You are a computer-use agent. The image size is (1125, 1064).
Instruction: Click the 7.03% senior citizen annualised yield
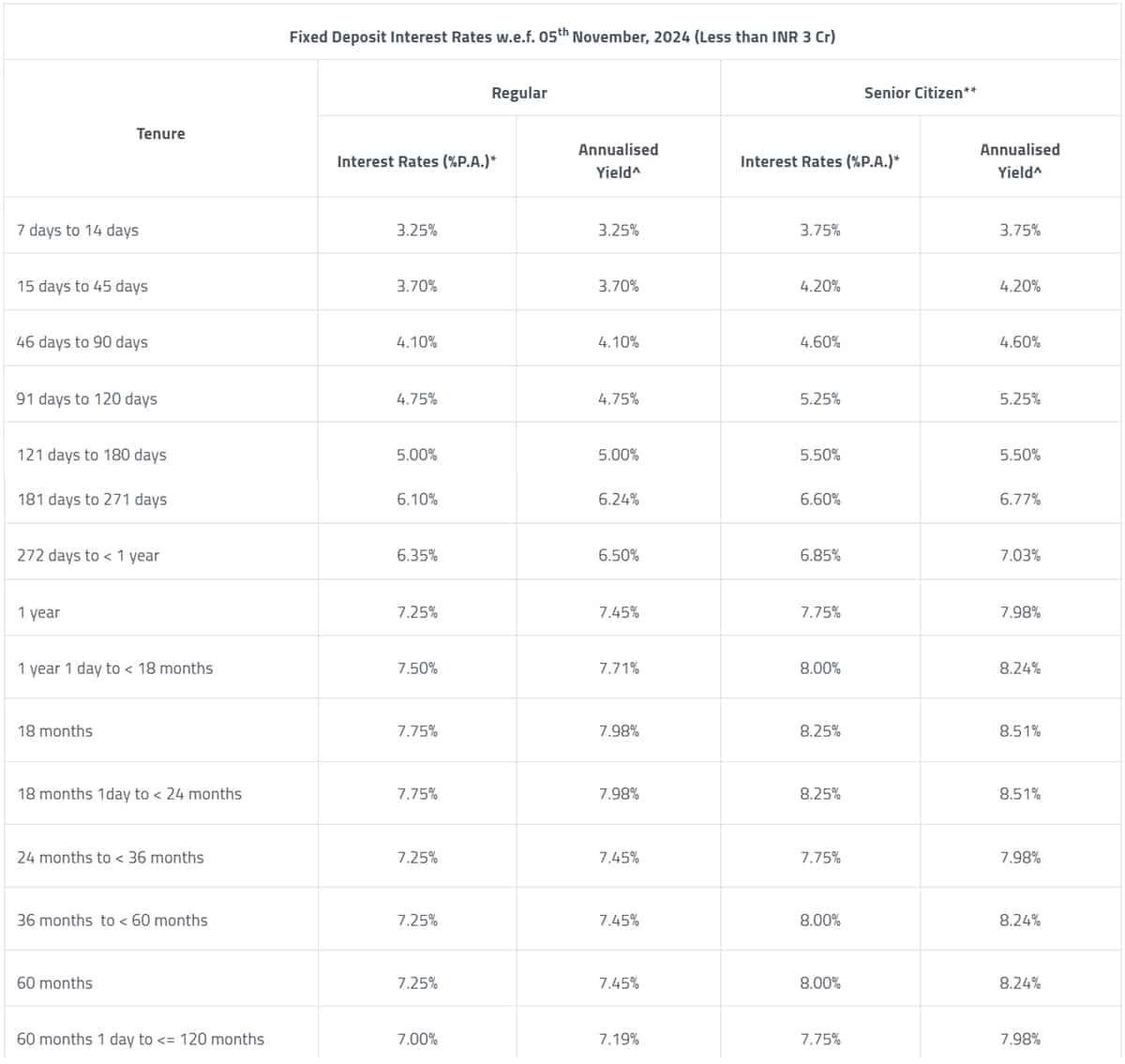point(1019,556)
